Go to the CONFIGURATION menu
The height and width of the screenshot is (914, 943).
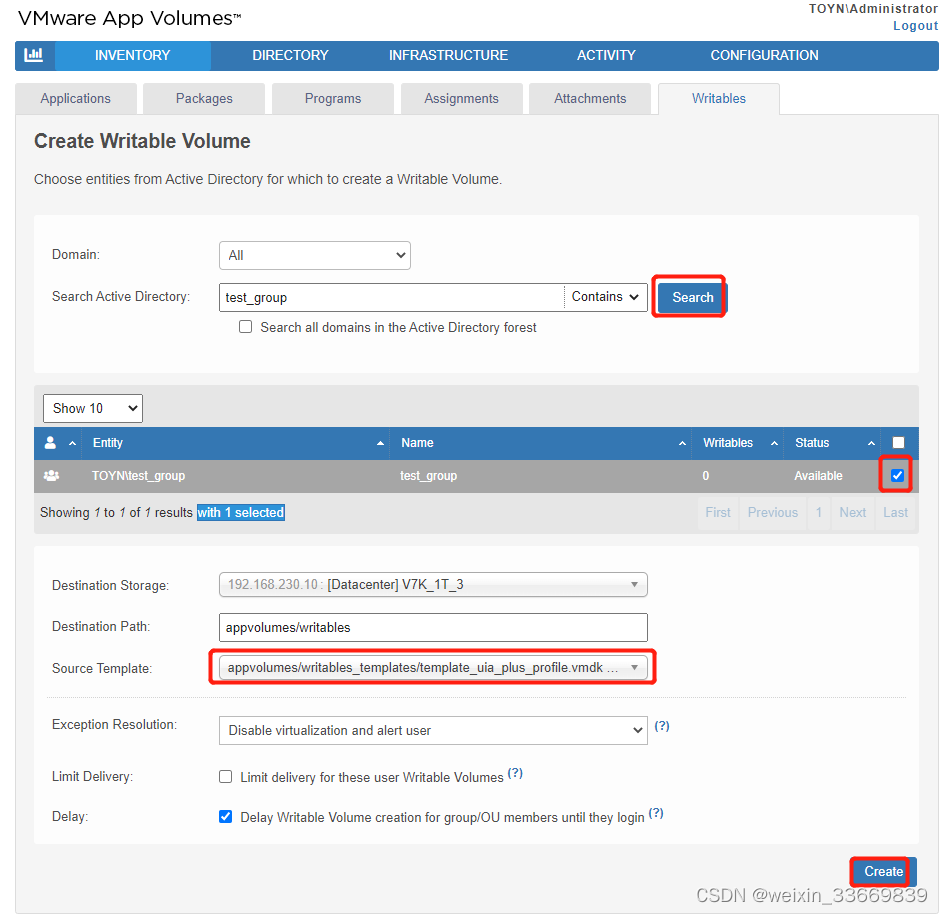764,55
